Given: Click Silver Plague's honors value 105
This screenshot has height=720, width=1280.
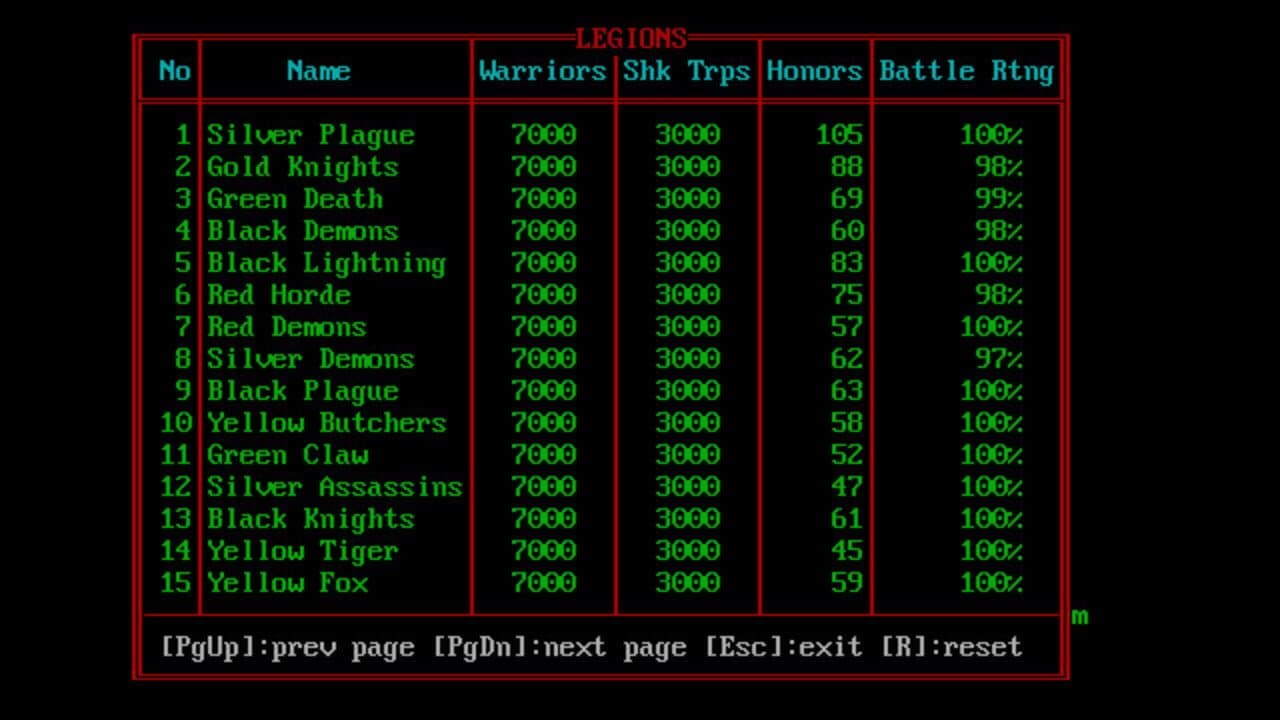Looking at the screenshot, I should (839, 135).
